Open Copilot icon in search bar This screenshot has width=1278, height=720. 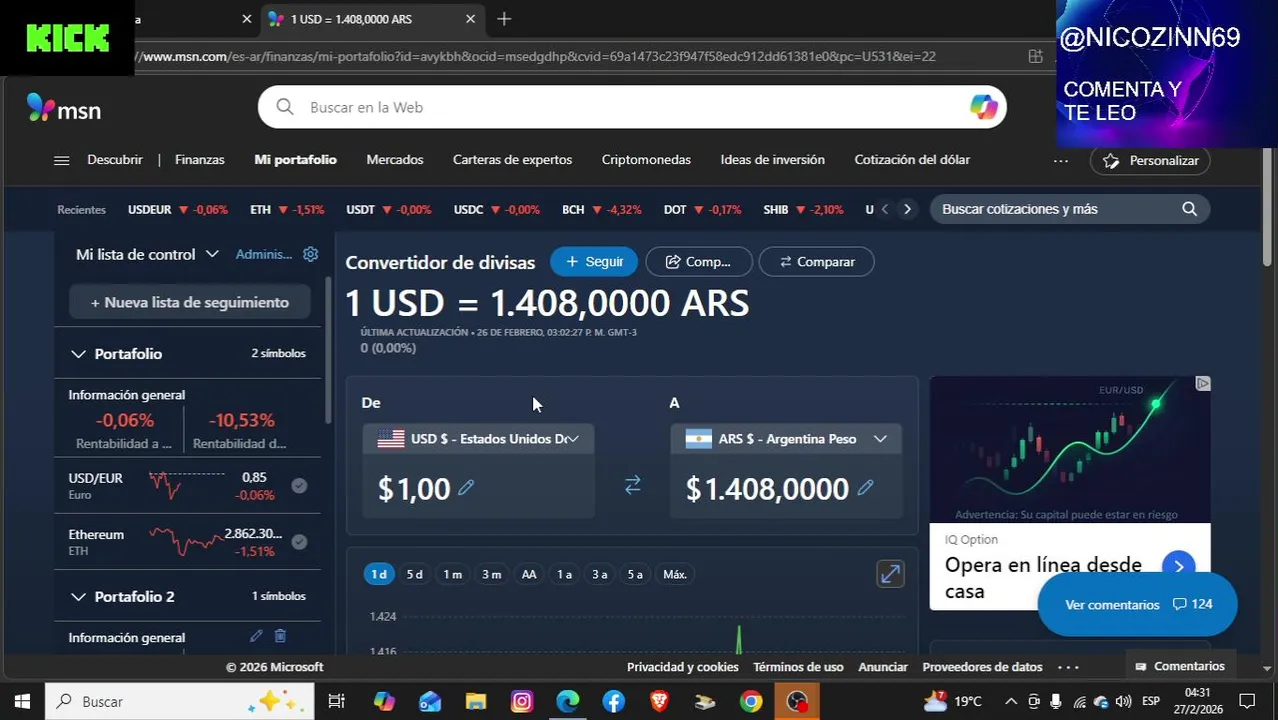983,107
